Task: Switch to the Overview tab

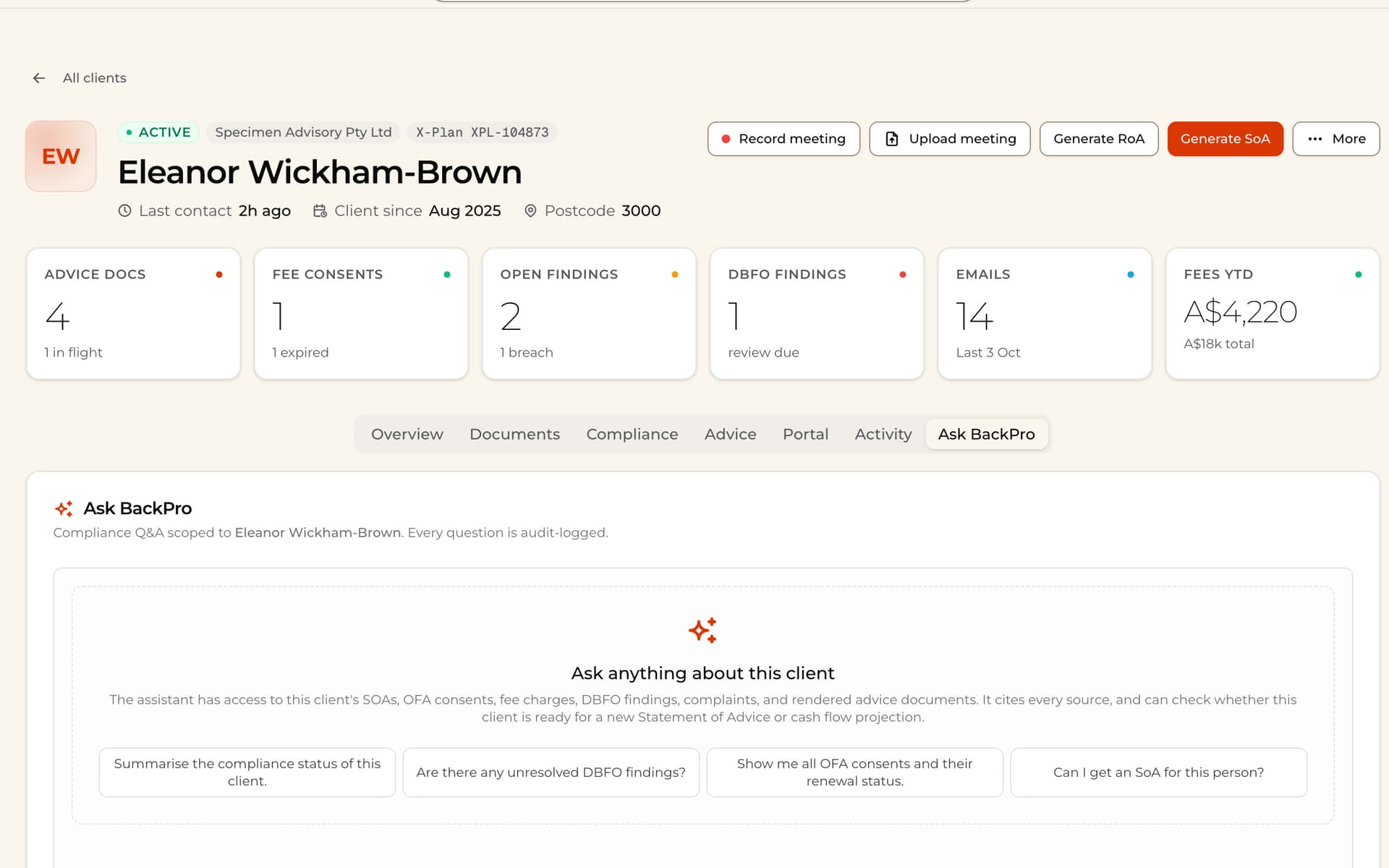Action: click(x=407, y=434)
